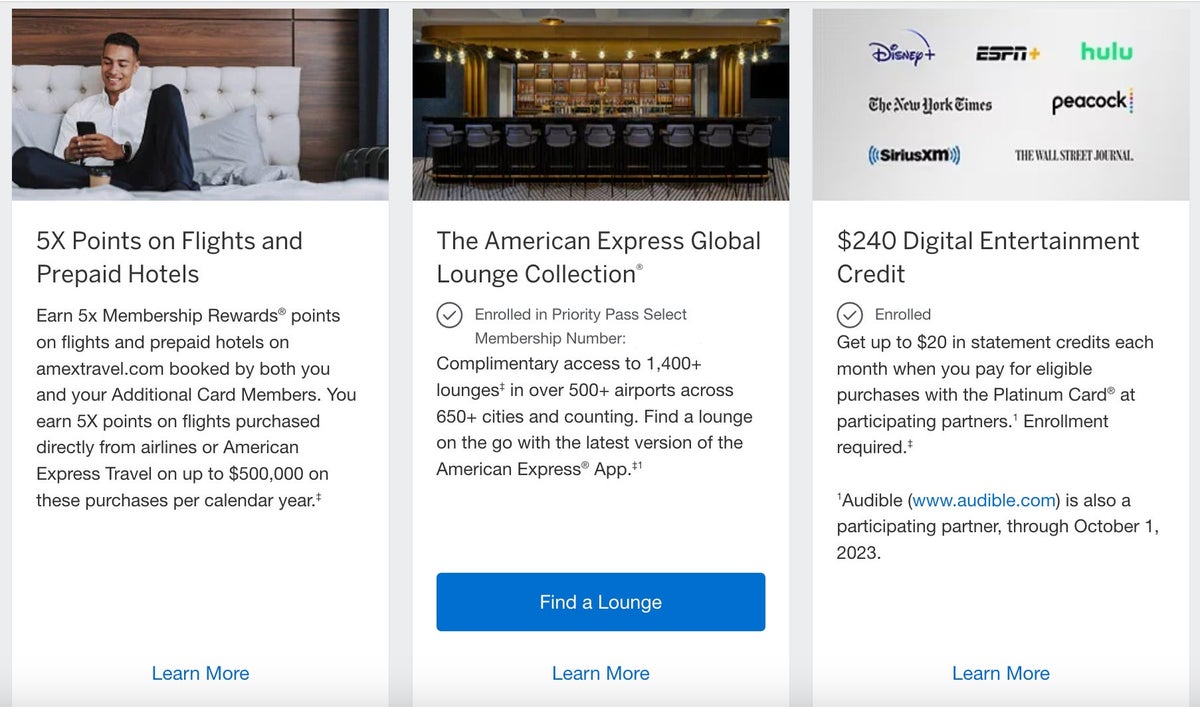The image size is (1200, 707).
Task: Click The New York Times logo
Action: [928, 104]
